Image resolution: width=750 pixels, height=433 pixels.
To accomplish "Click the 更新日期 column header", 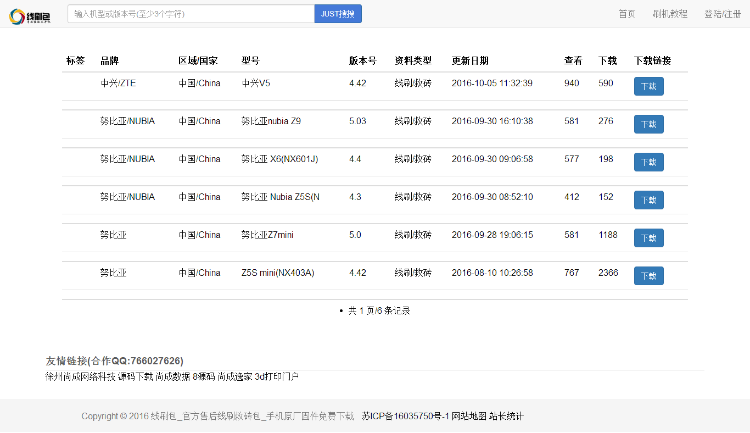I will pos(470,61).
